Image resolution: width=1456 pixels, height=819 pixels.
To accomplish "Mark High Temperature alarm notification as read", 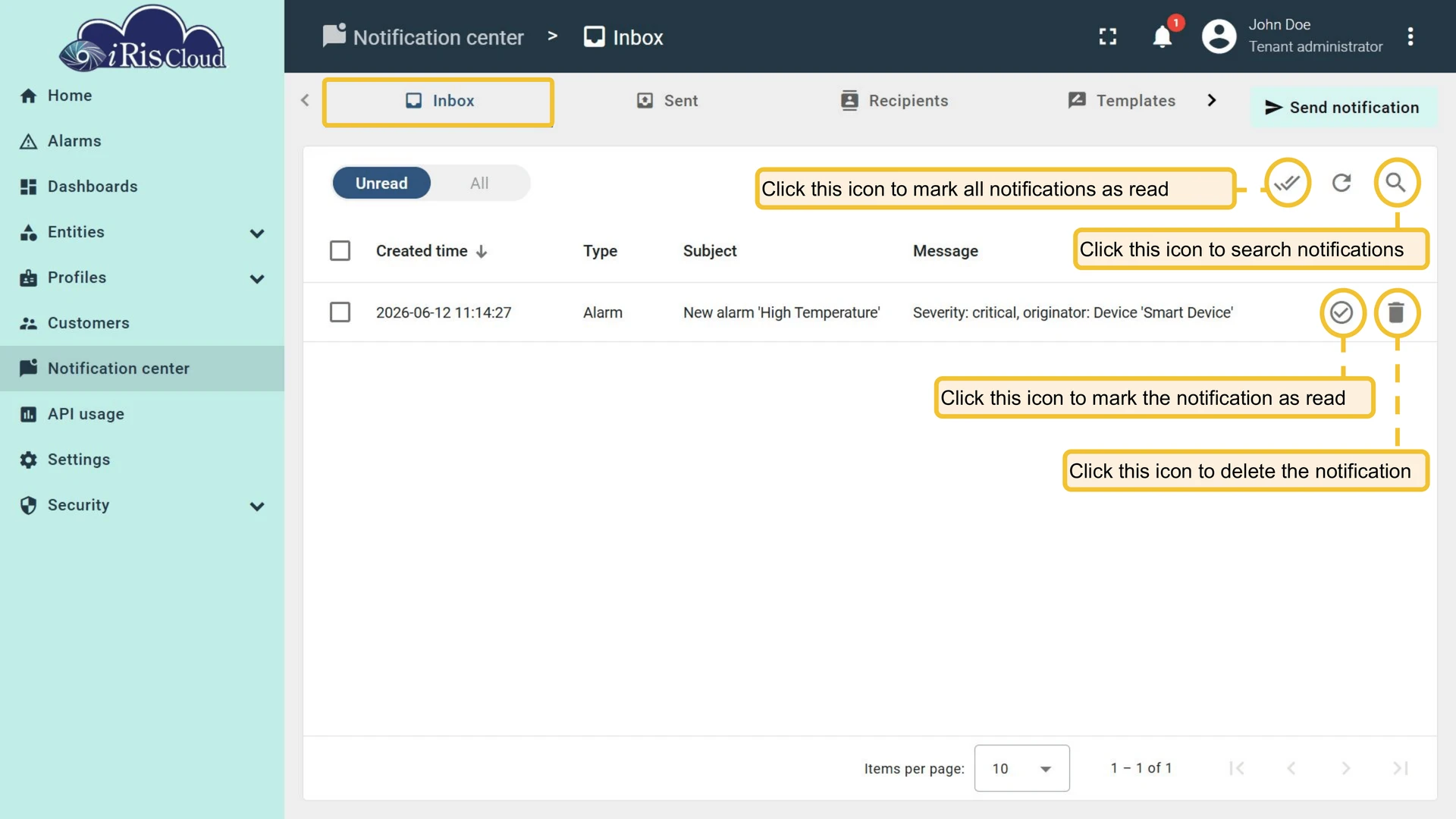I will (x=1341, y=312).
